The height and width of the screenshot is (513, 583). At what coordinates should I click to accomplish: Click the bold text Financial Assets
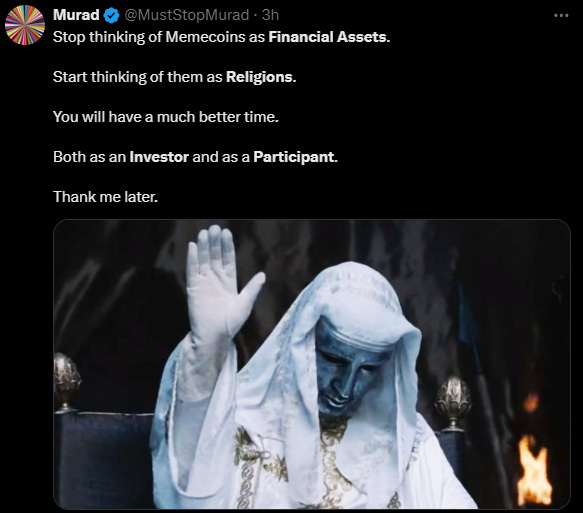(329, 37)
